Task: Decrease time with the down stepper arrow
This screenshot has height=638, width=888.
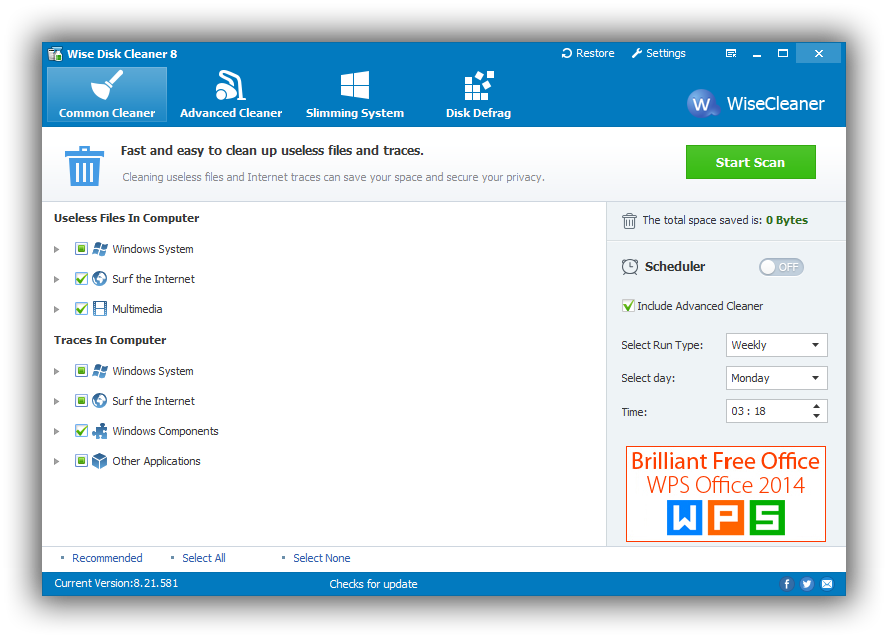Action: pyautogui.click(x=816, y=416)
